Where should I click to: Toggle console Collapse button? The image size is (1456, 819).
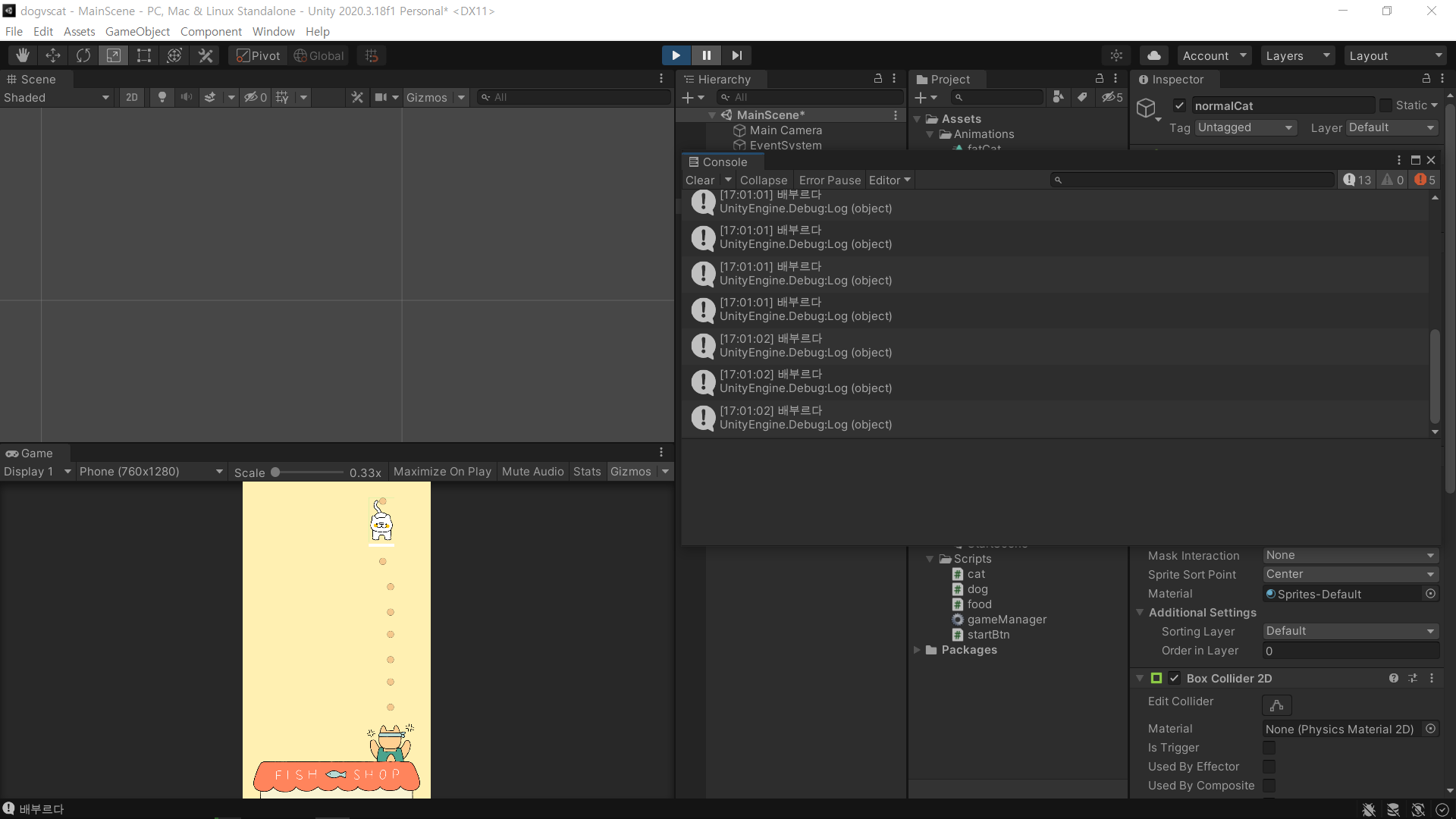(764, 180)
